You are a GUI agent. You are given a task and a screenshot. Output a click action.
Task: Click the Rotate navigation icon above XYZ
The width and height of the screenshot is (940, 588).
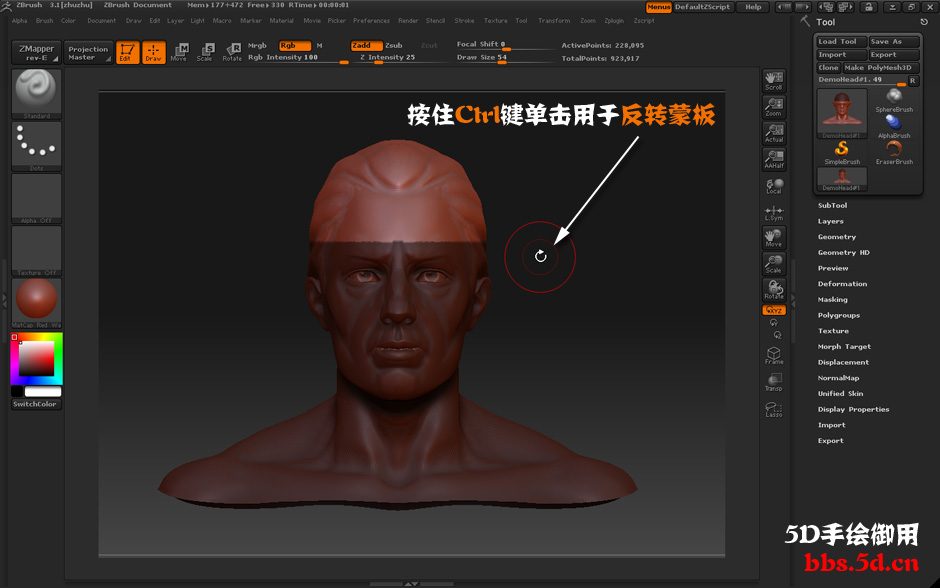(x=774, y=290)
